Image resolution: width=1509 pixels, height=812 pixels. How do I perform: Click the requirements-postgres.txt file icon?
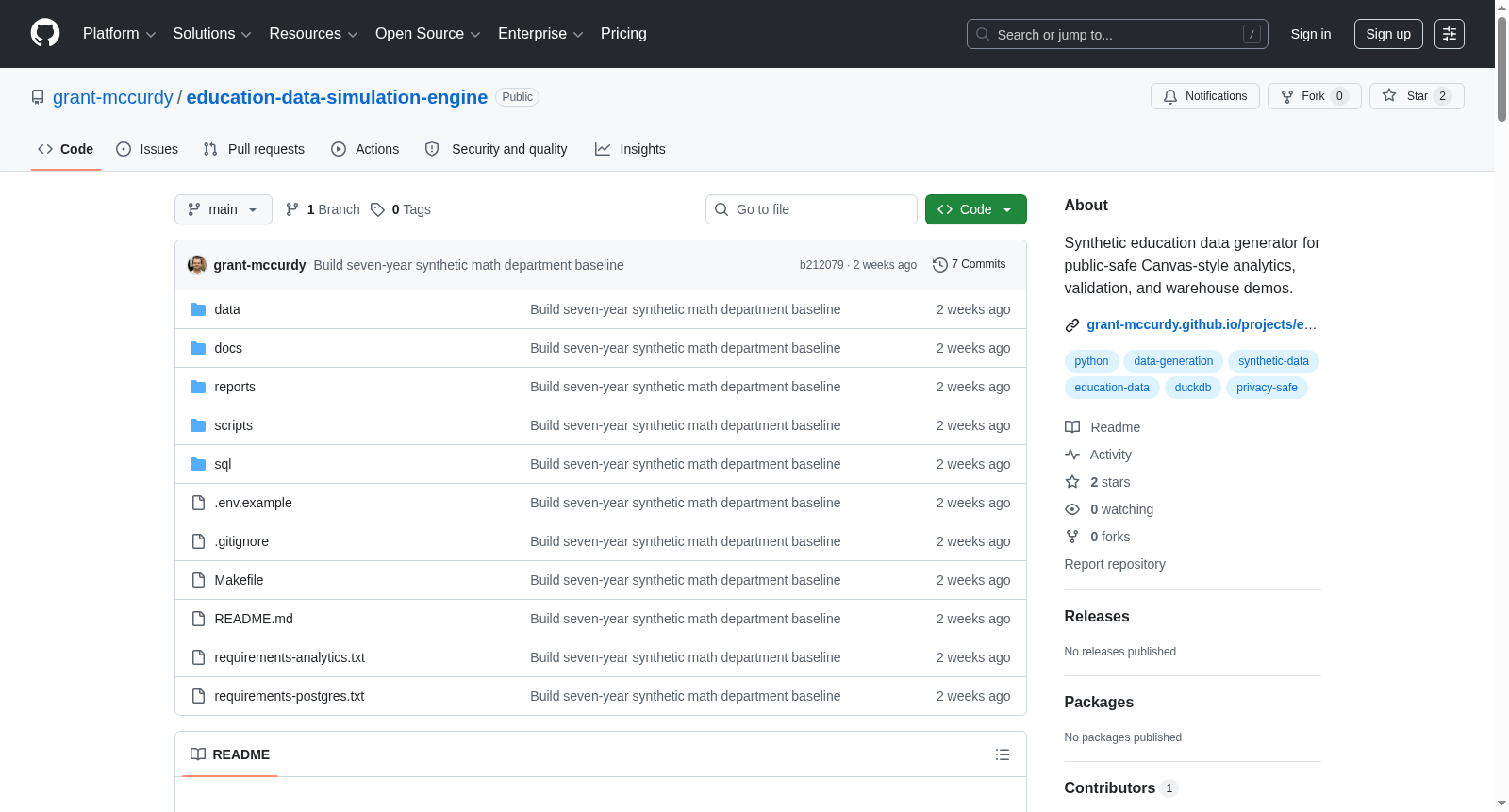point(198,696)
